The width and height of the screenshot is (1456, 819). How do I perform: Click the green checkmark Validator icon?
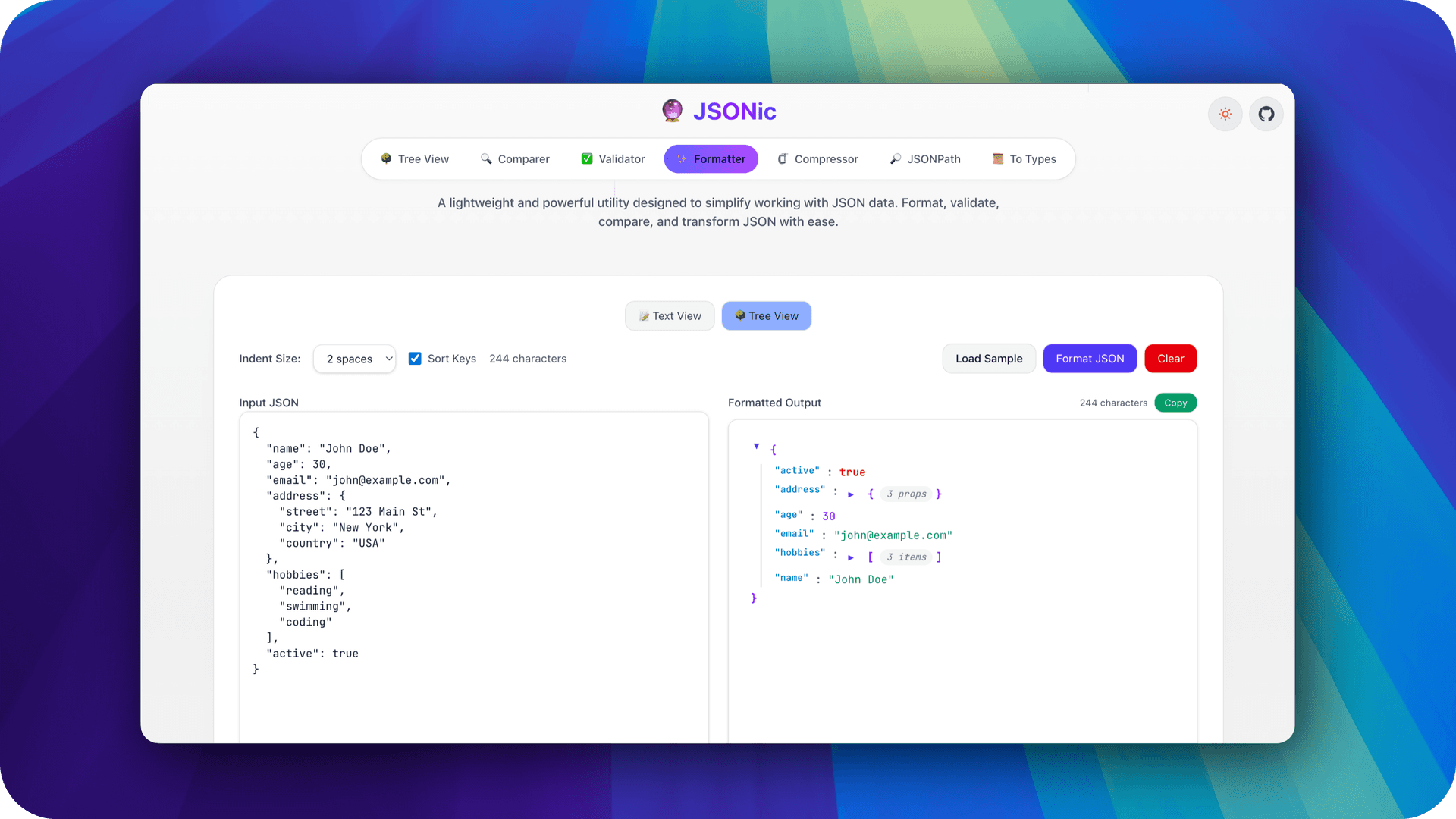point(587,158)
